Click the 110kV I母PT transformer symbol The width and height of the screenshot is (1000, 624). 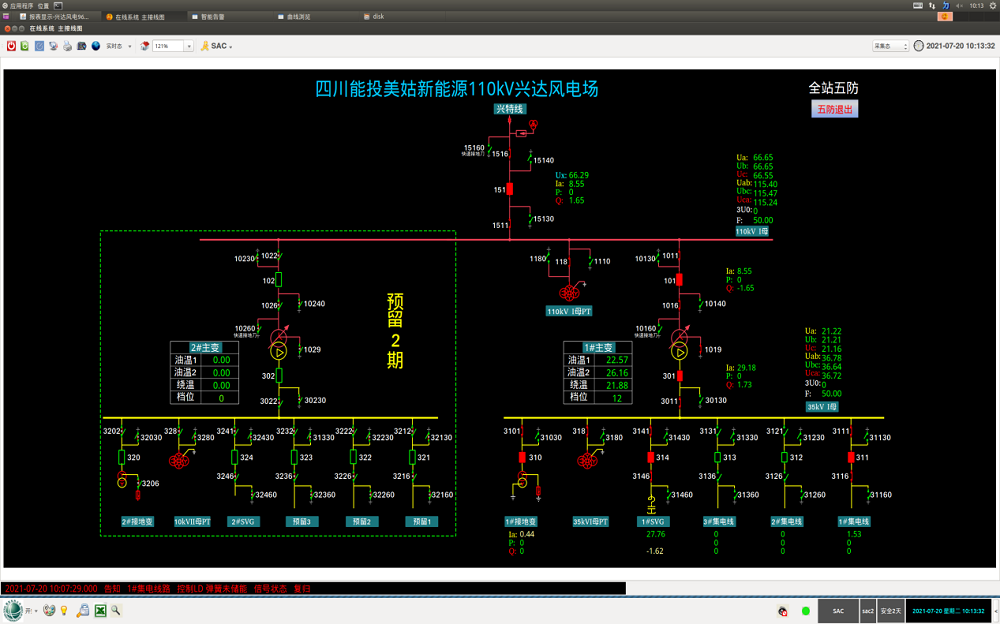tap(571, 293)
